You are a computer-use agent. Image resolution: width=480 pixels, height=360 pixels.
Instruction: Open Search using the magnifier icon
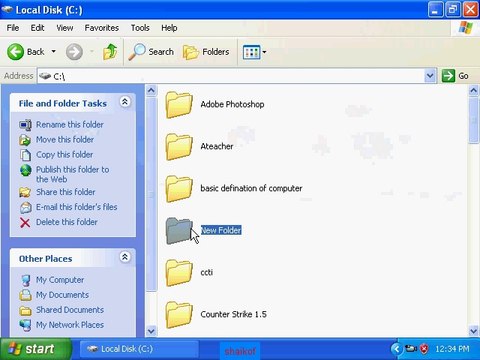[137, 52]
